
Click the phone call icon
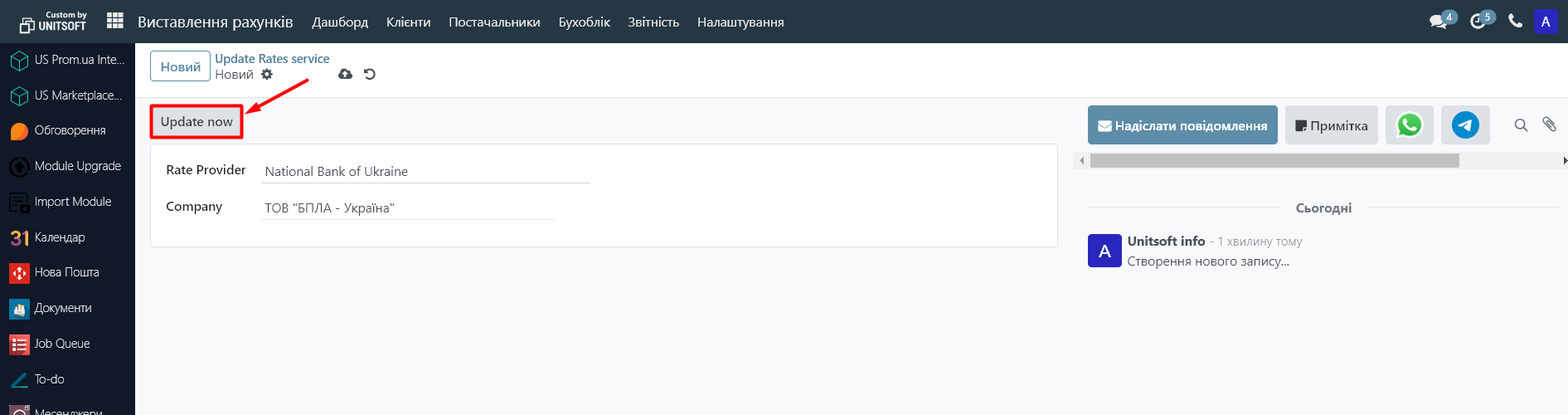click(1515, 22)
